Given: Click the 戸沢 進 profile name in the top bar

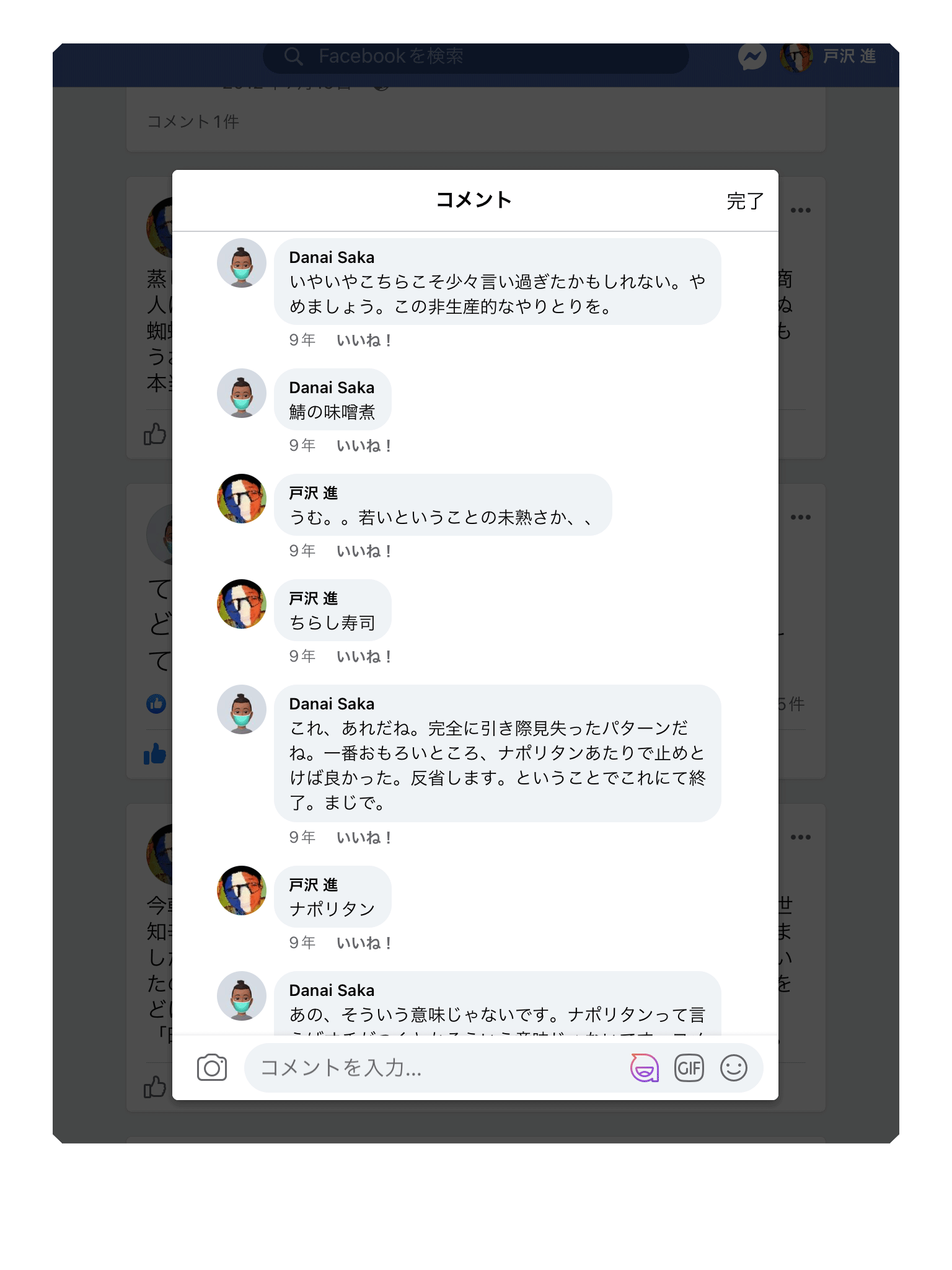Looking at the screenshot, I should pos(849,56).
